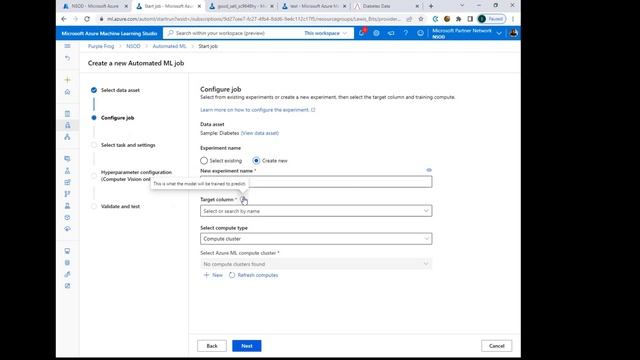The width and height of the screenshot is (640, 360).
Task: Cancel the Automated ML job setup
Action: [x=496, y=346]
